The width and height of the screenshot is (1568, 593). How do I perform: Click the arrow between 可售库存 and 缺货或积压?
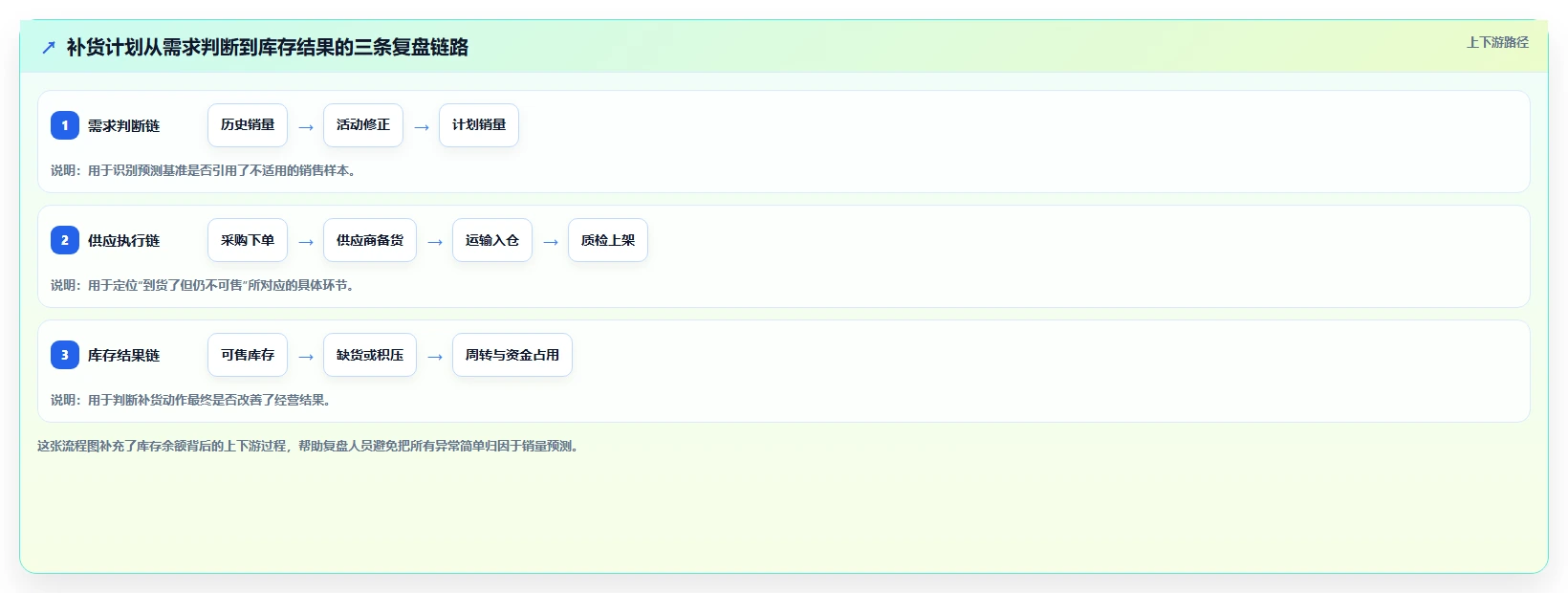[x=306, y=356]
